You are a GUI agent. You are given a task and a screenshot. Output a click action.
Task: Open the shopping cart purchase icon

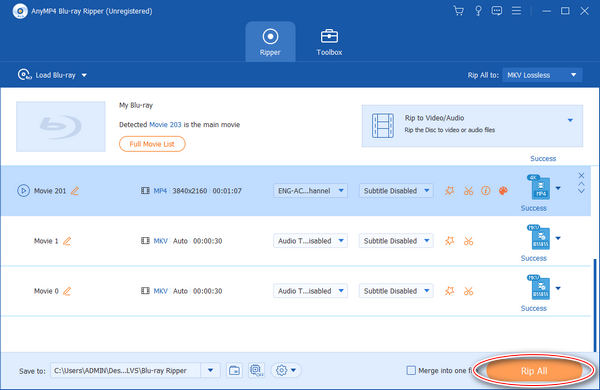458,11
